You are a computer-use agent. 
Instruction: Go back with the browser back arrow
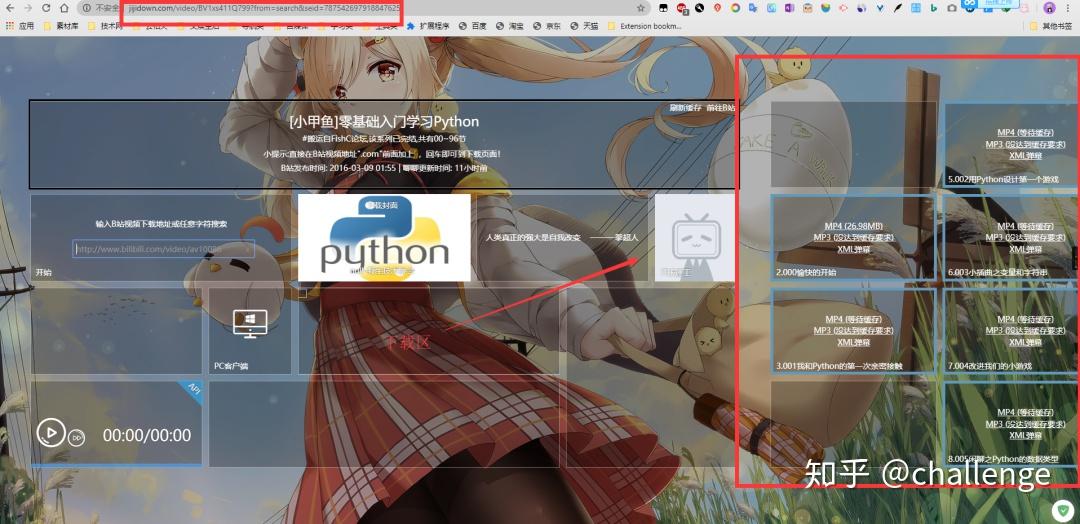(x=10, y=8)
